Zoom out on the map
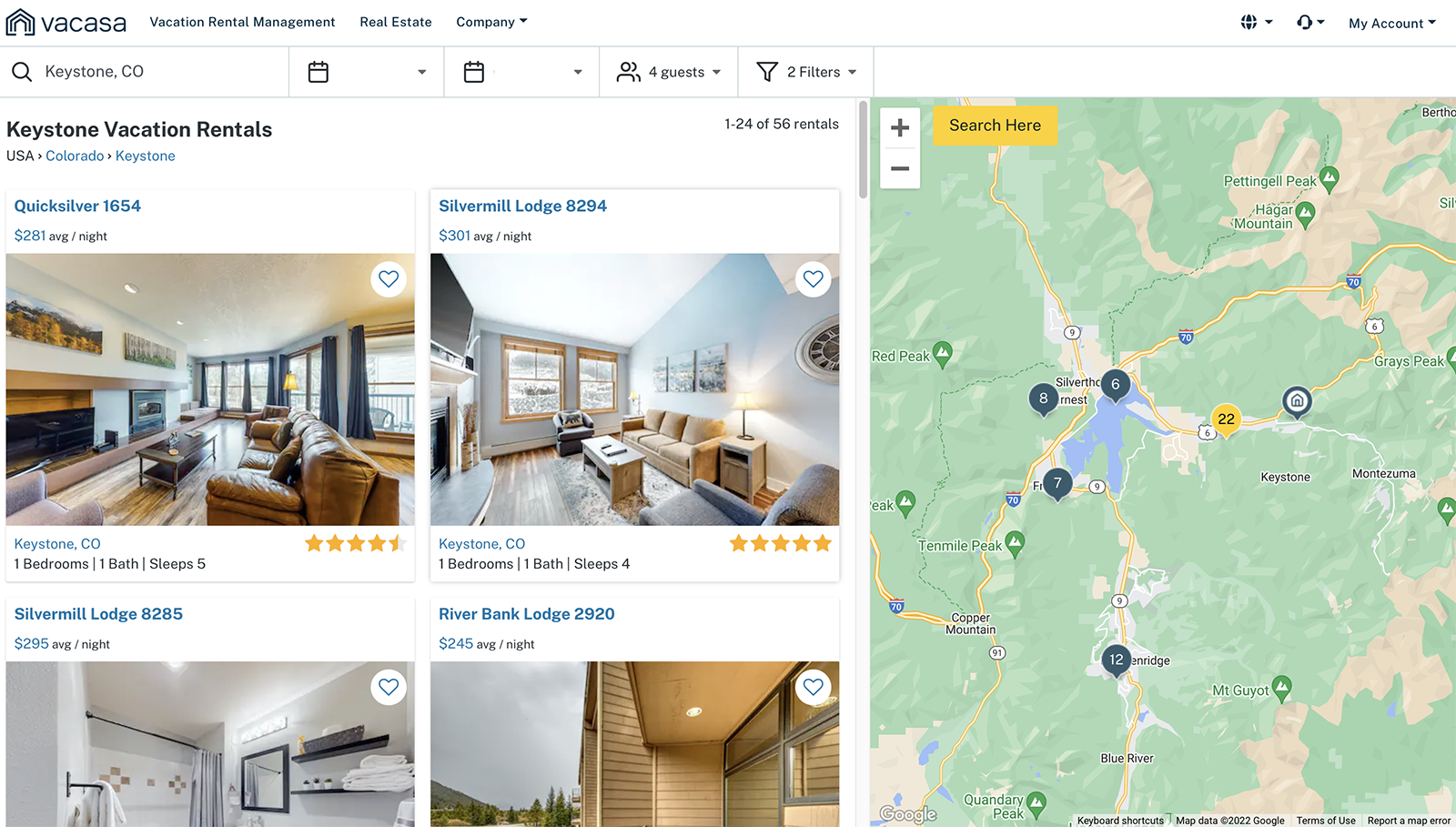The height and width of the screenshot is (827, 1456). click(899, 168)
